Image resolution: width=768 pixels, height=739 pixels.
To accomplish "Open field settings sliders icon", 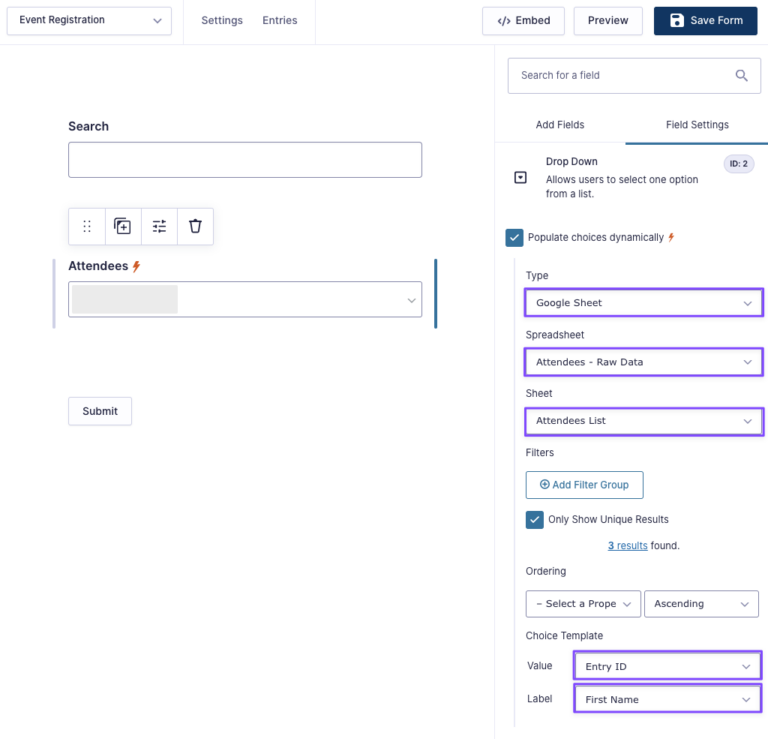I will pos(159,226).
